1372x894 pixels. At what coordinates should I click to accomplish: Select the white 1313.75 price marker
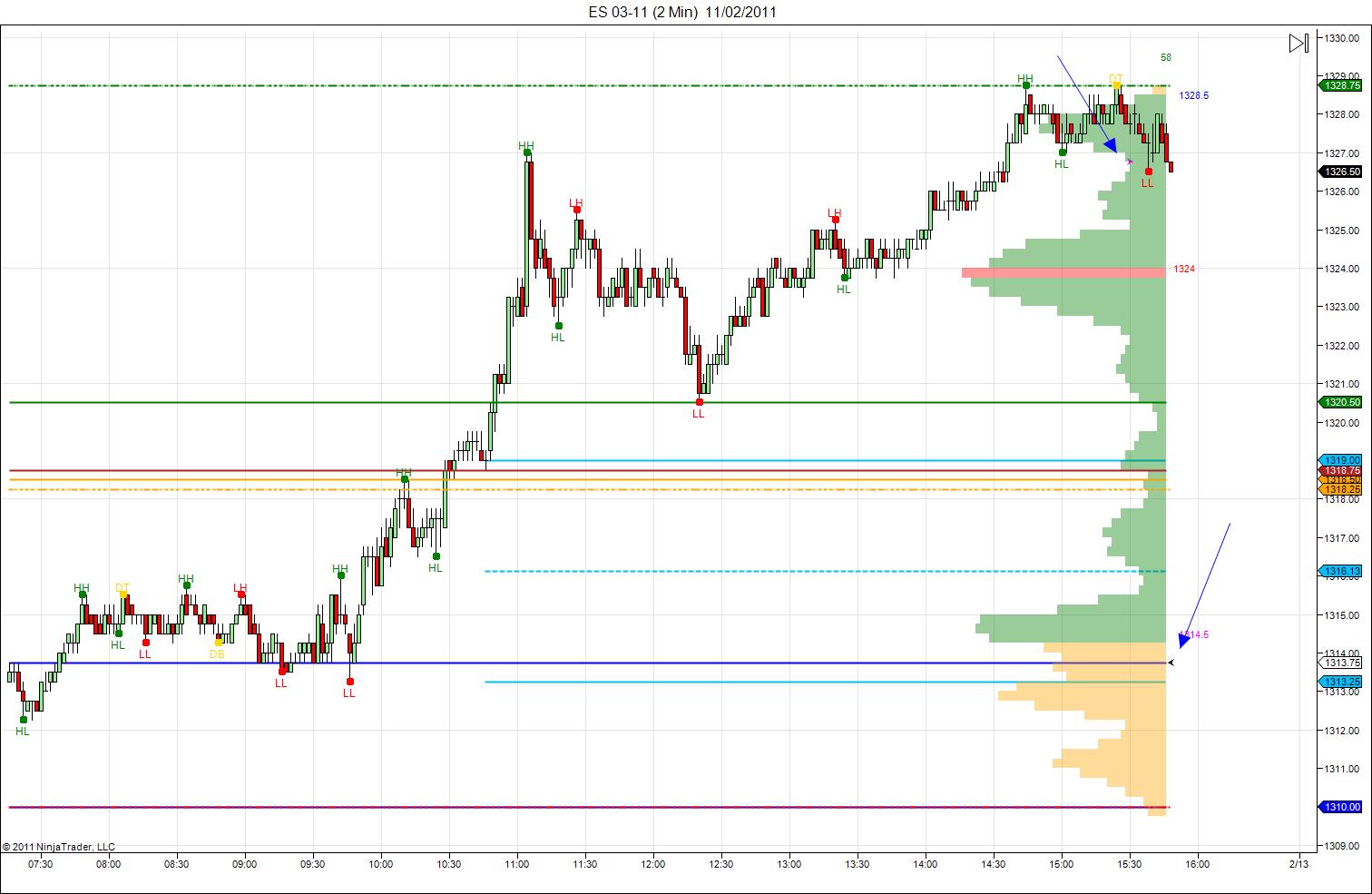pyautogui.click(x=1341, y=663)
